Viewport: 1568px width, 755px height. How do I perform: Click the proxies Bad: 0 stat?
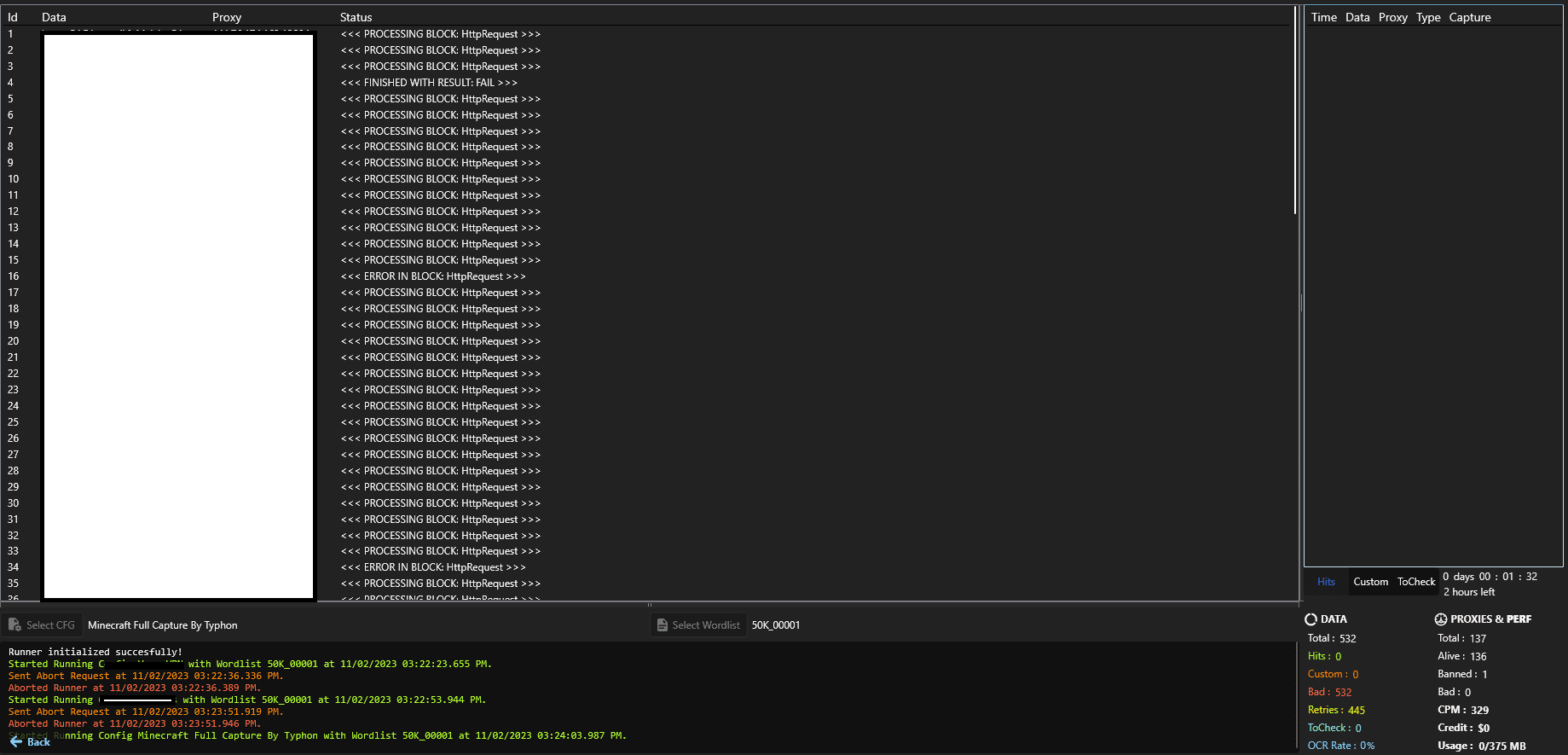pyautogui.click(x=1454, y=692)
